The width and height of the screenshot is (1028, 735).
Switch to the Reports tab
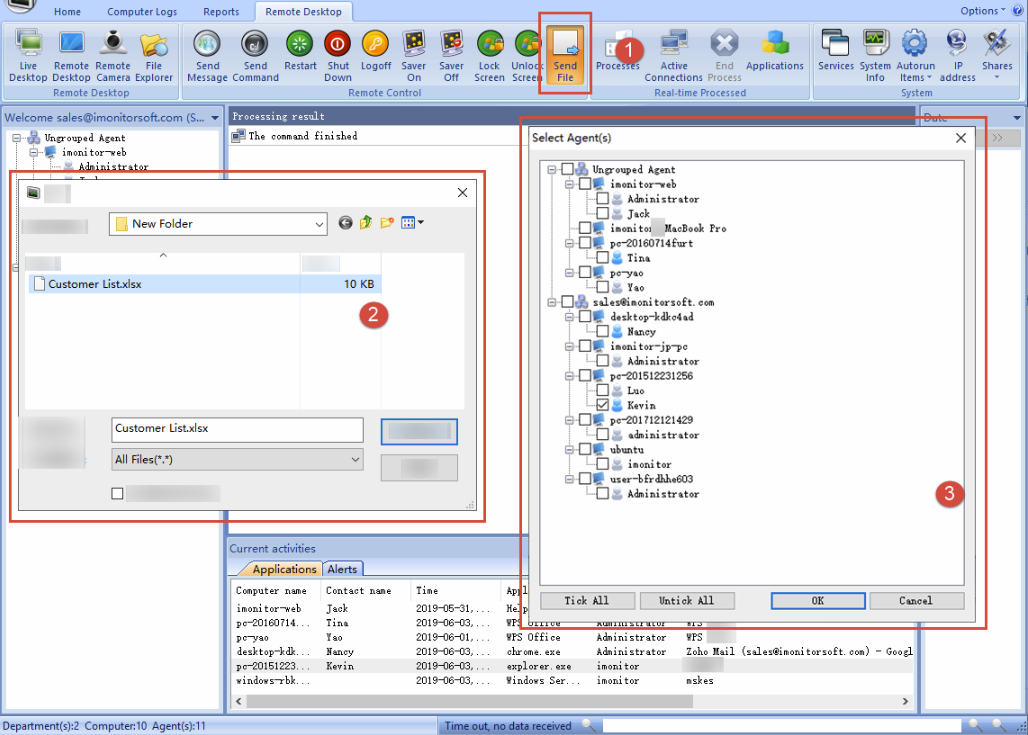tap(222, 12)
